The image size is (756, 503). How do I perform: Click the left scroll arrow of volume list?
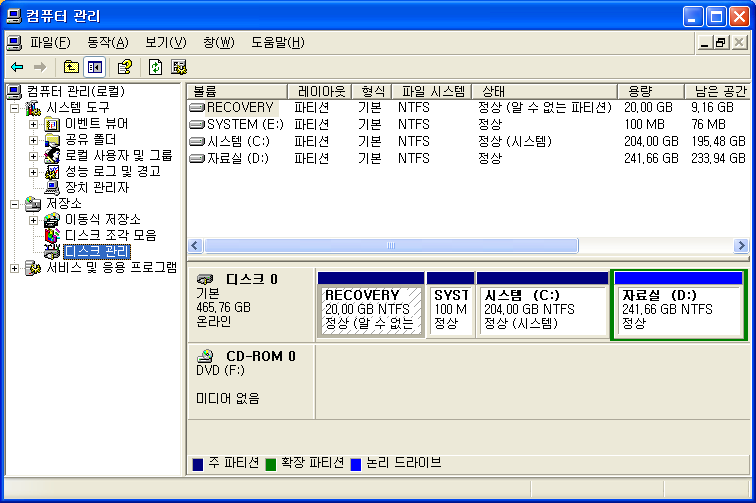tap(195, 245)
